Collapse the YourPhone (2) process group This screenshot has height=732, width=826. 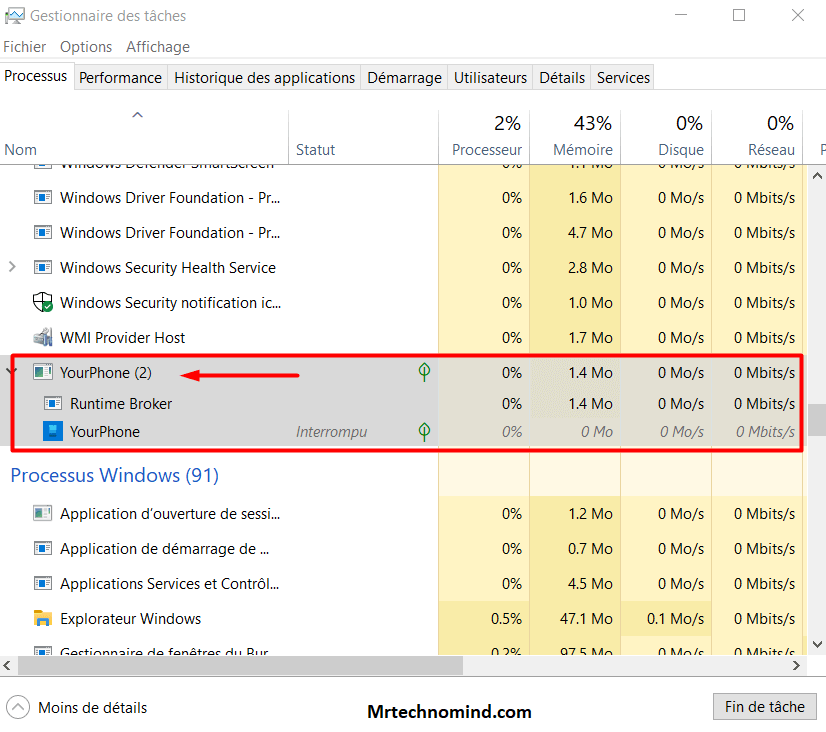click(x=12, y=372)
